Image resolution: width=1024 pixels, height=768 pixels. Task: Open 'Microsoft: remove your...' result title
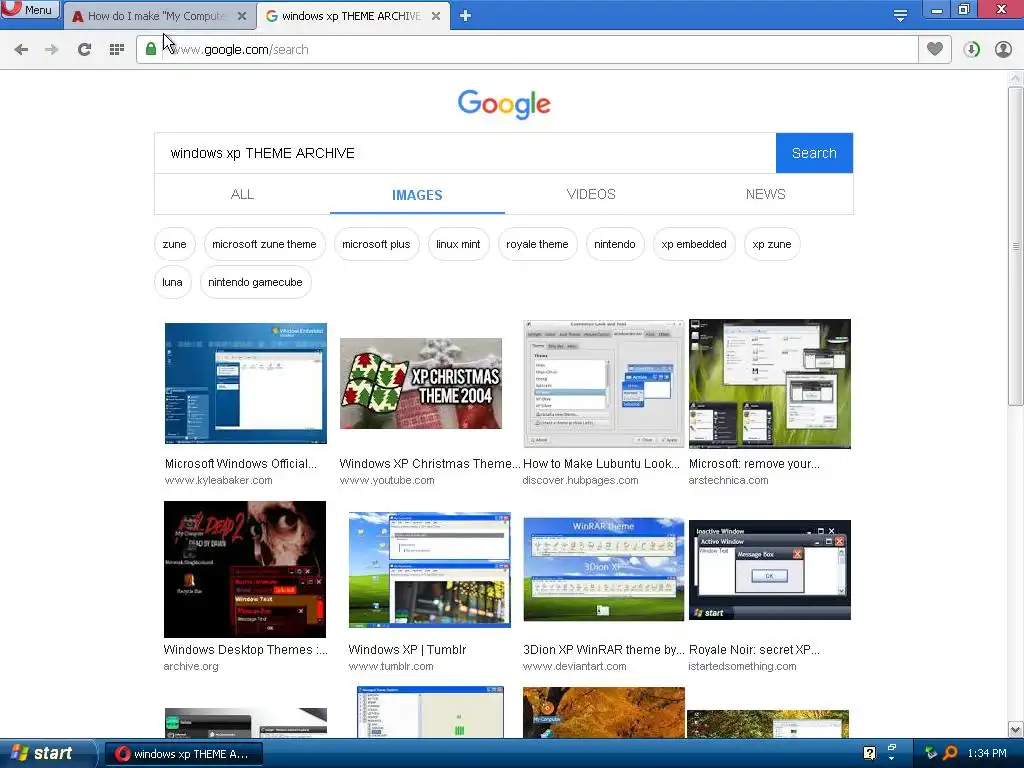[754, 464]
